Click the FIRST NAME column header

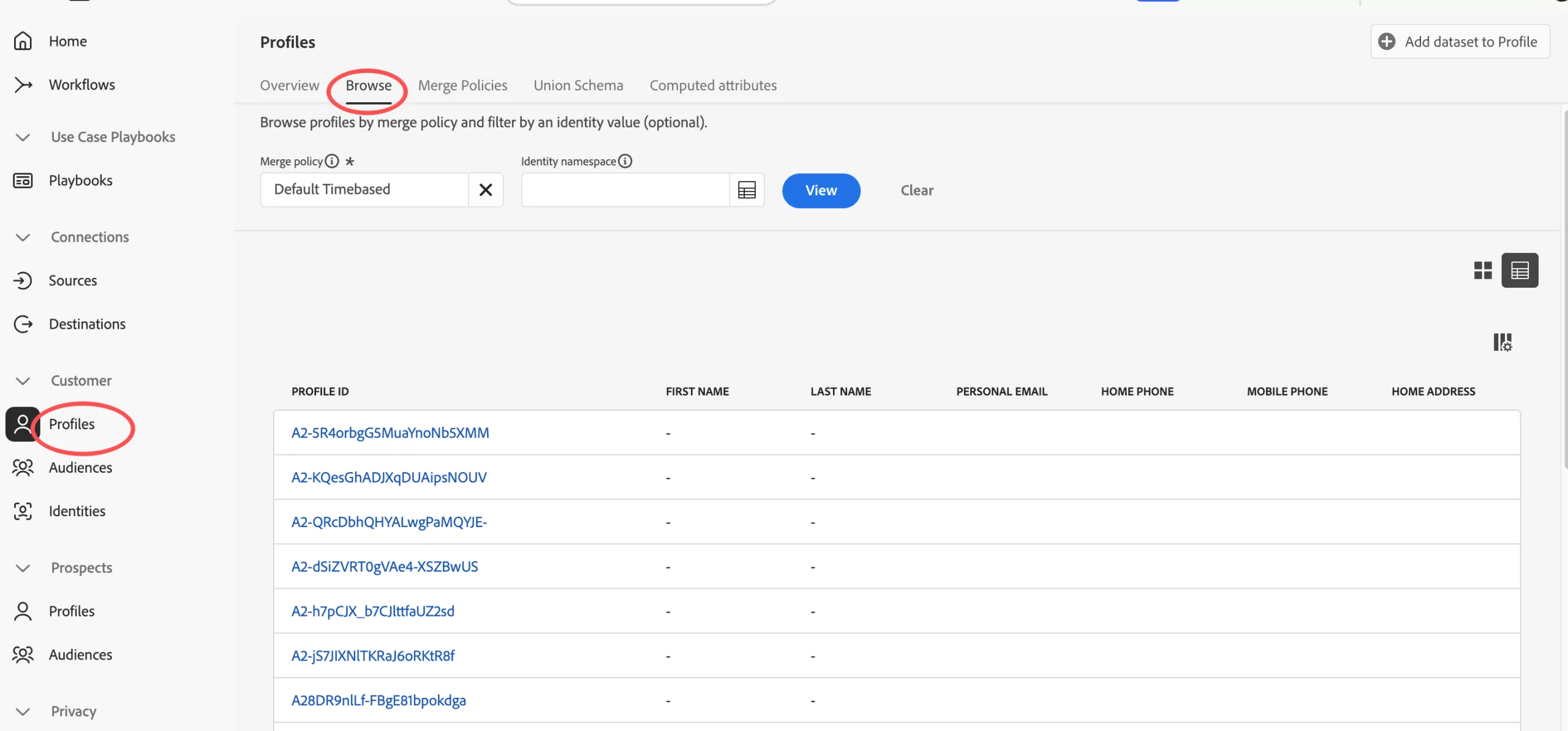[697, 391]
